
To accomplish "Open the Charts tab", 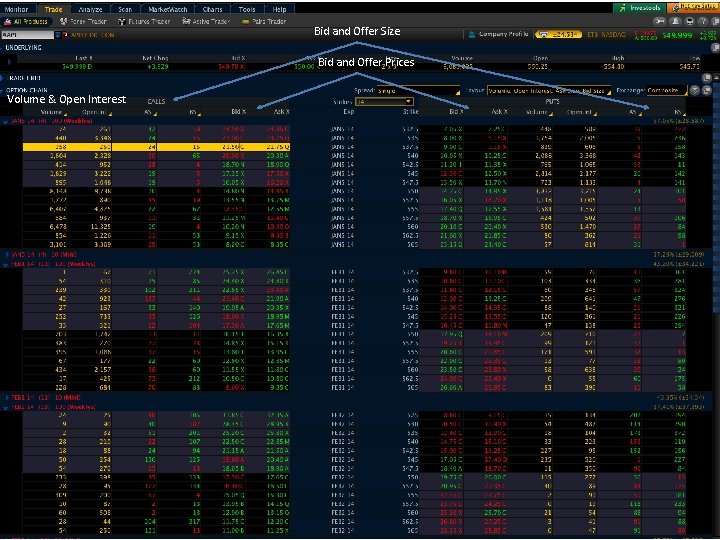I will point(212,9).
